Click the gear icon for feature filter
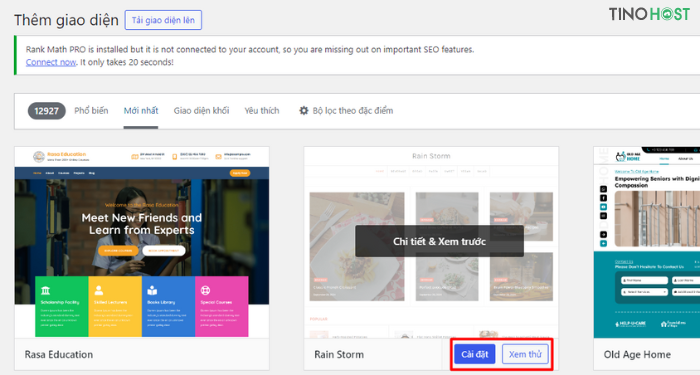 coord(304,111)
